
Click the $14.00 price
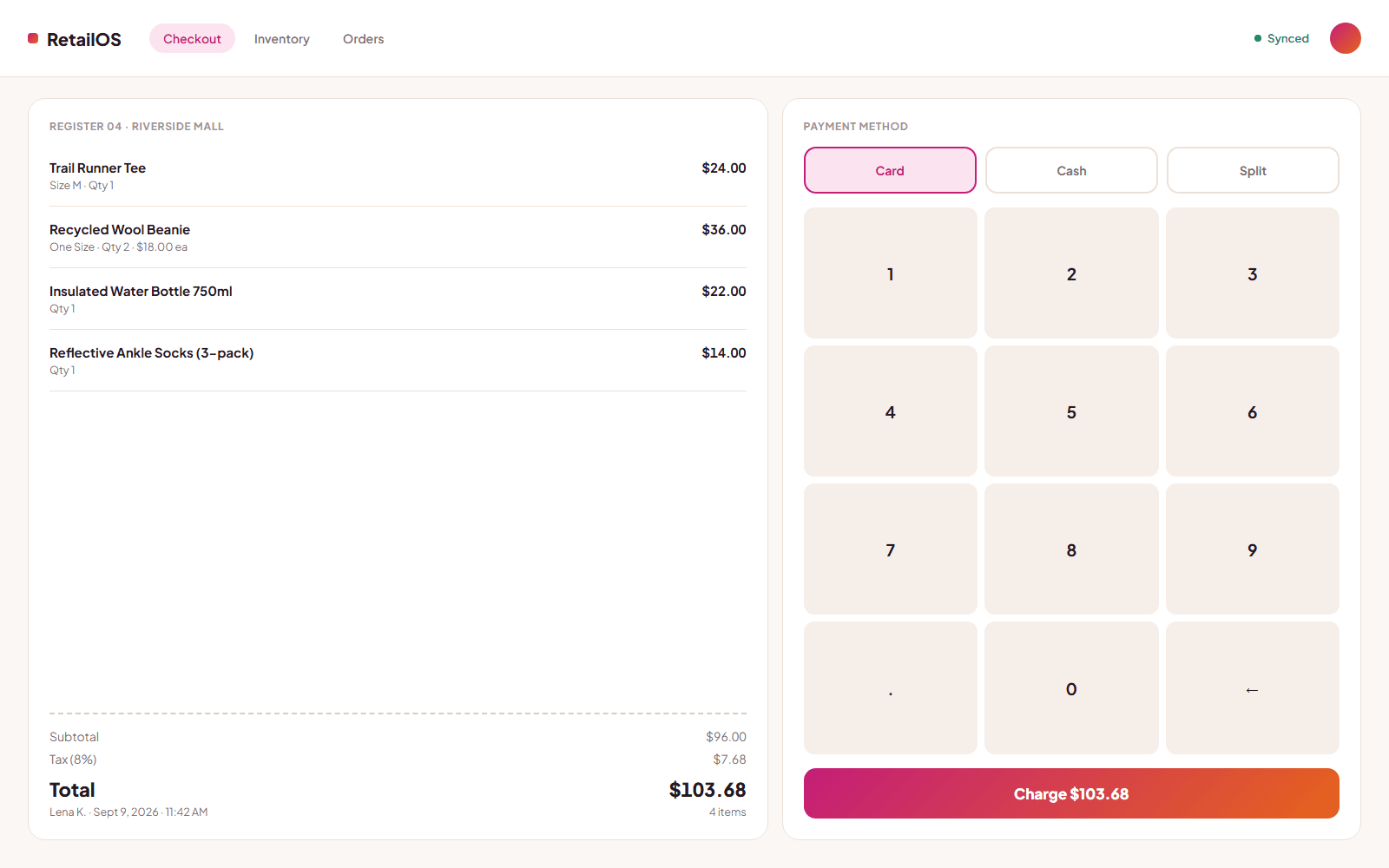[724, 352]
